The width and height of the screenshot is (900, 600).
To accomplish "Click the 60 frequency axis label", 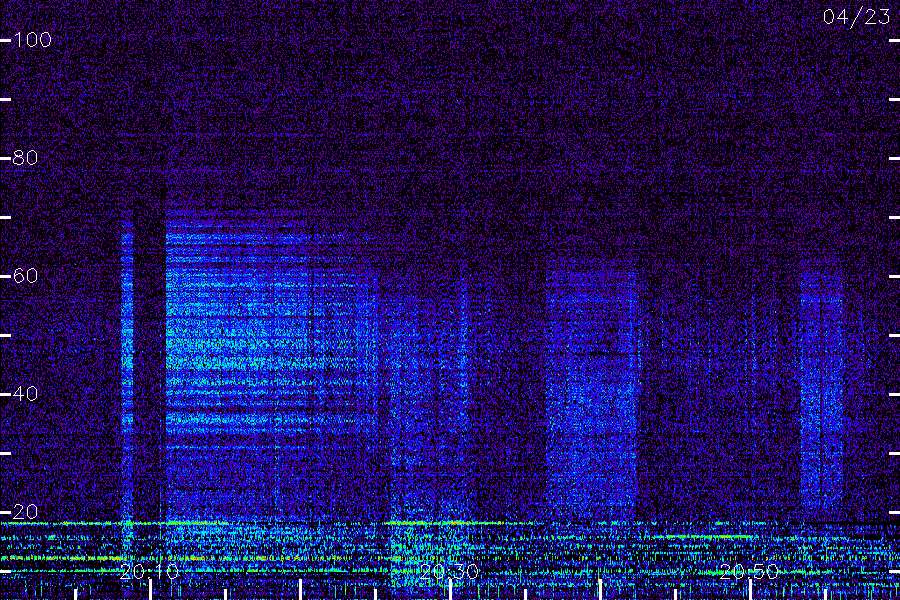I will (x=26, y=276).
